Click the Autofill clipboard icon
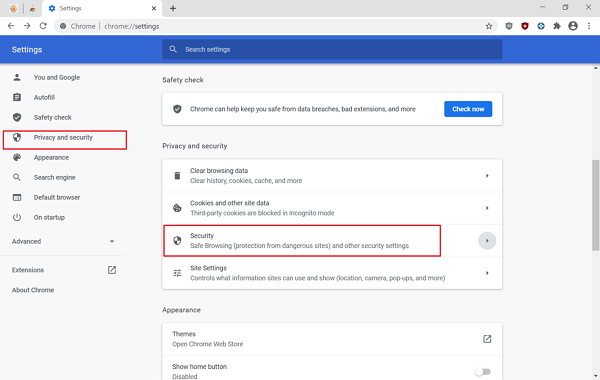600x380 pixels. tap(17, 97)
